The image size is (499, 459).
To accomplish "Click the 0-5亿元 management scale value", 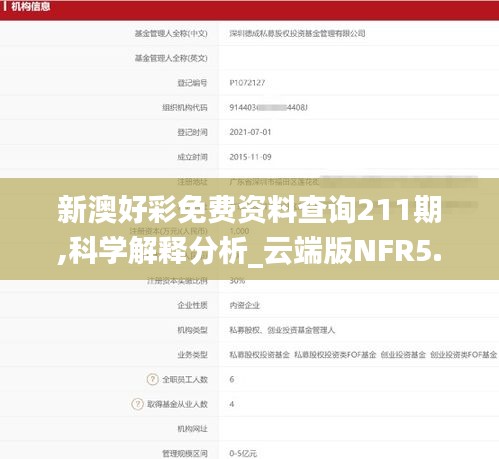I will 243,453.
